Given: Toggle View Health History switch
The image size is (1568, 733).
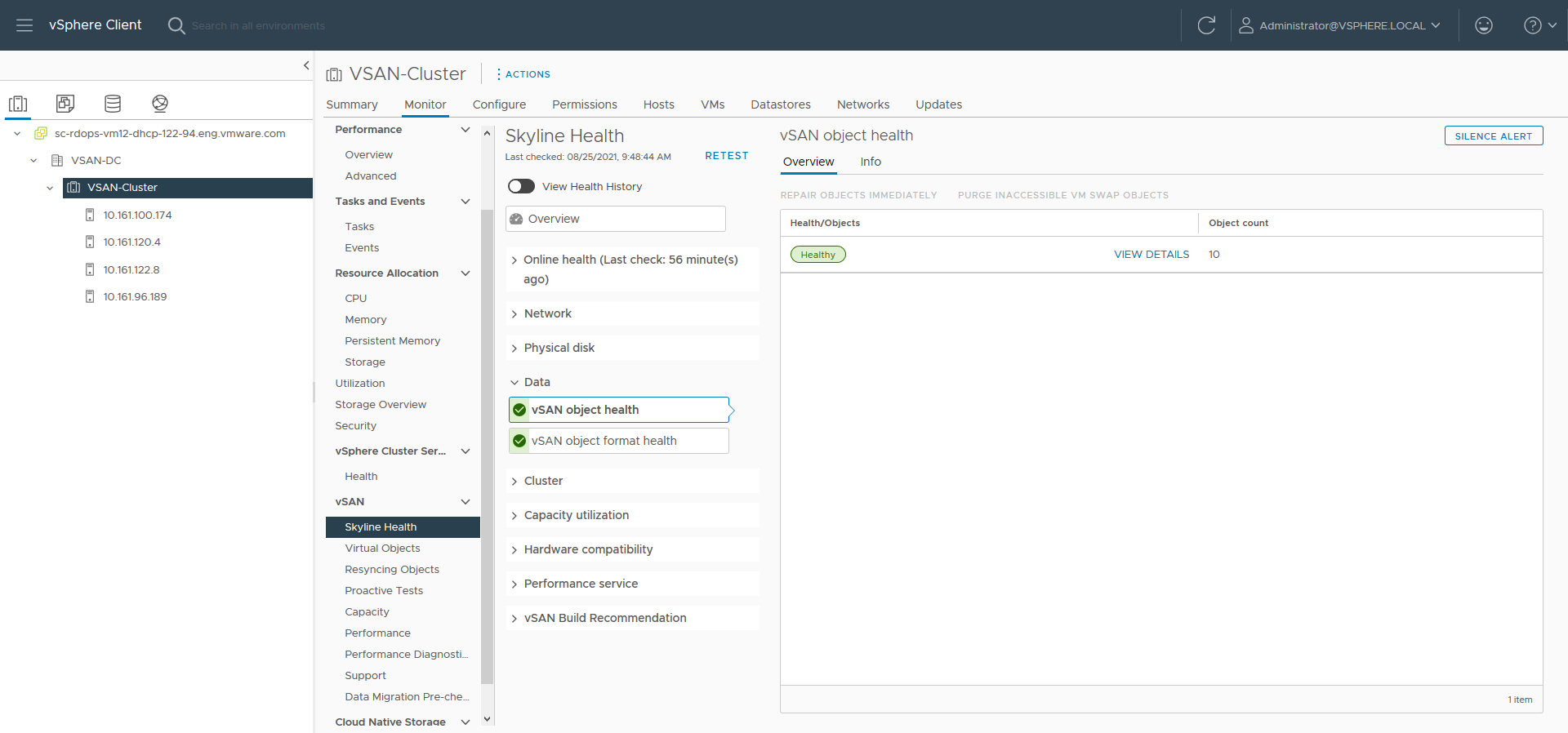Looking at the screenshot, I should [521, 186].
